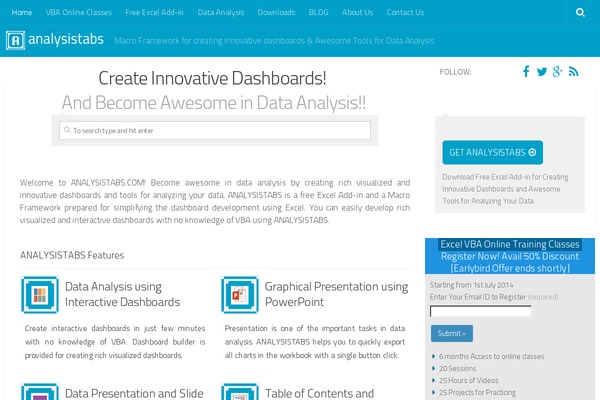The height and width of the screenshot is (400, 600).
Task: Click 'Download Free Excel Add-in' description text
Action: [505, 189]
